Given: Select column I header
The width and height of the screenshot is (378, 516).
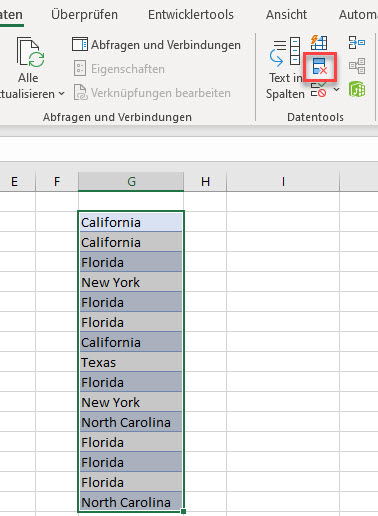Looking at the screenshot, I should click(x=283, y=182).
